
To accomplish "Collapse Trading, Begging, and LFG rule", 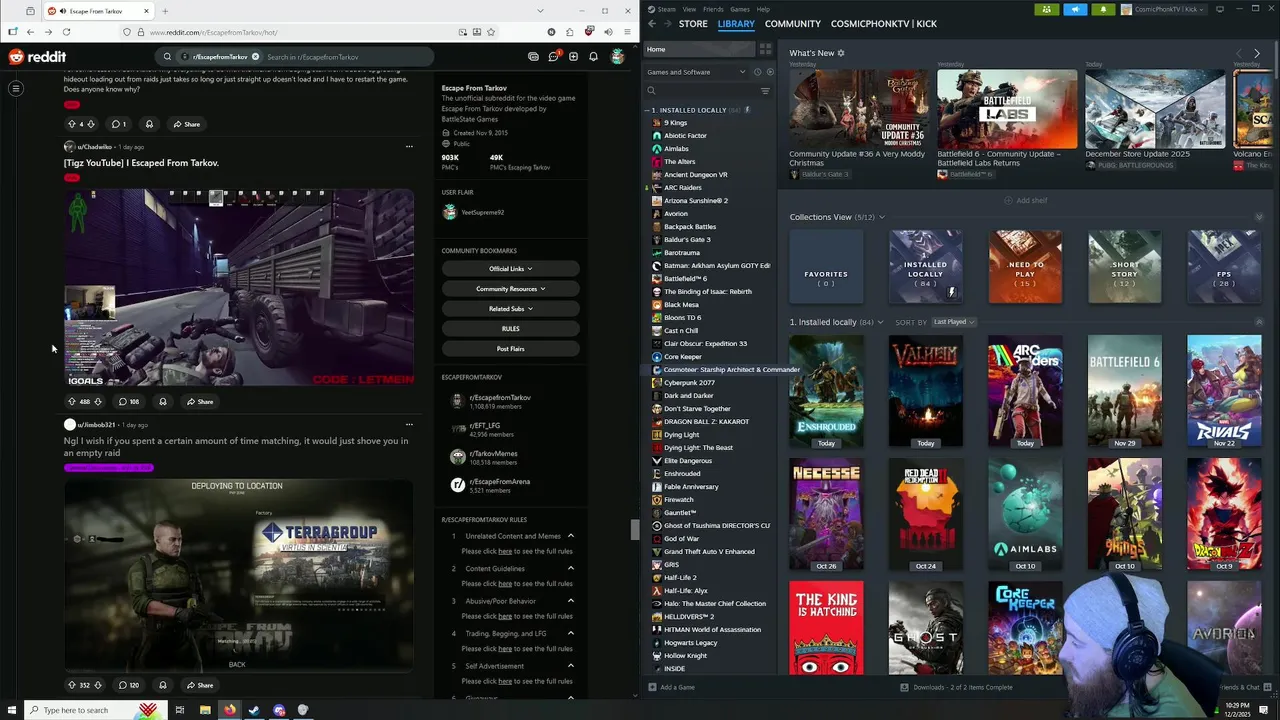I will tap(571, 633).
